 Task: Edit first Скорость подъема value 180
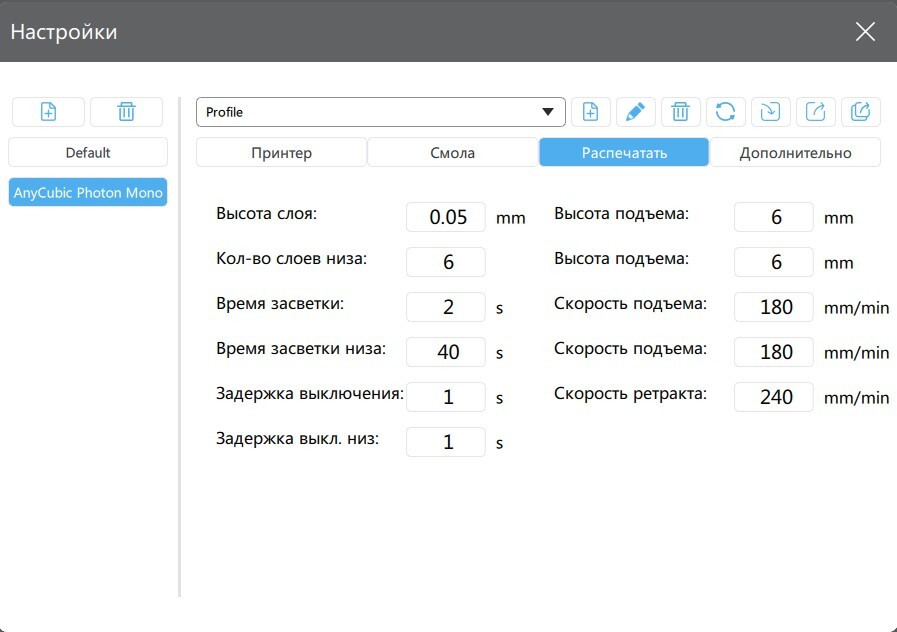773,307
